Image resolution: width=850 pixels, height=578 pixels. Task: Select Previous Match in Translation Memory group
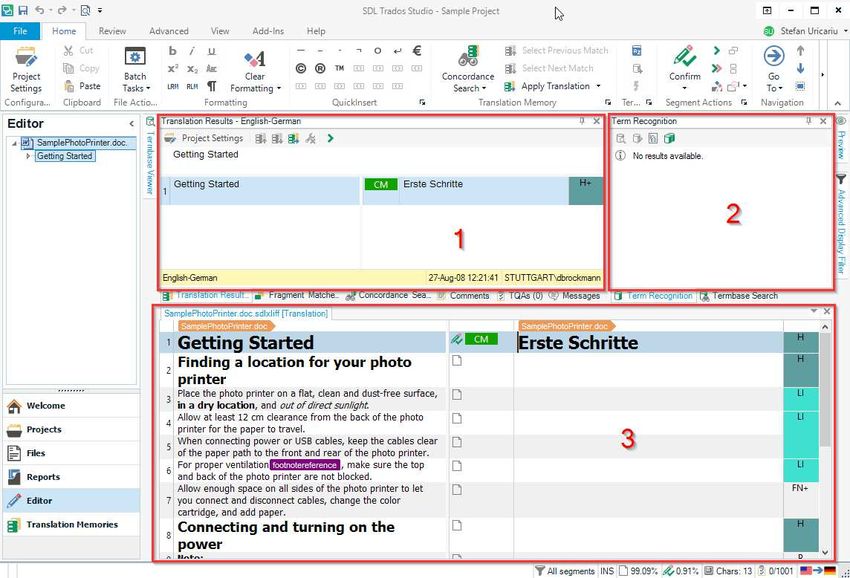[556, 50]
